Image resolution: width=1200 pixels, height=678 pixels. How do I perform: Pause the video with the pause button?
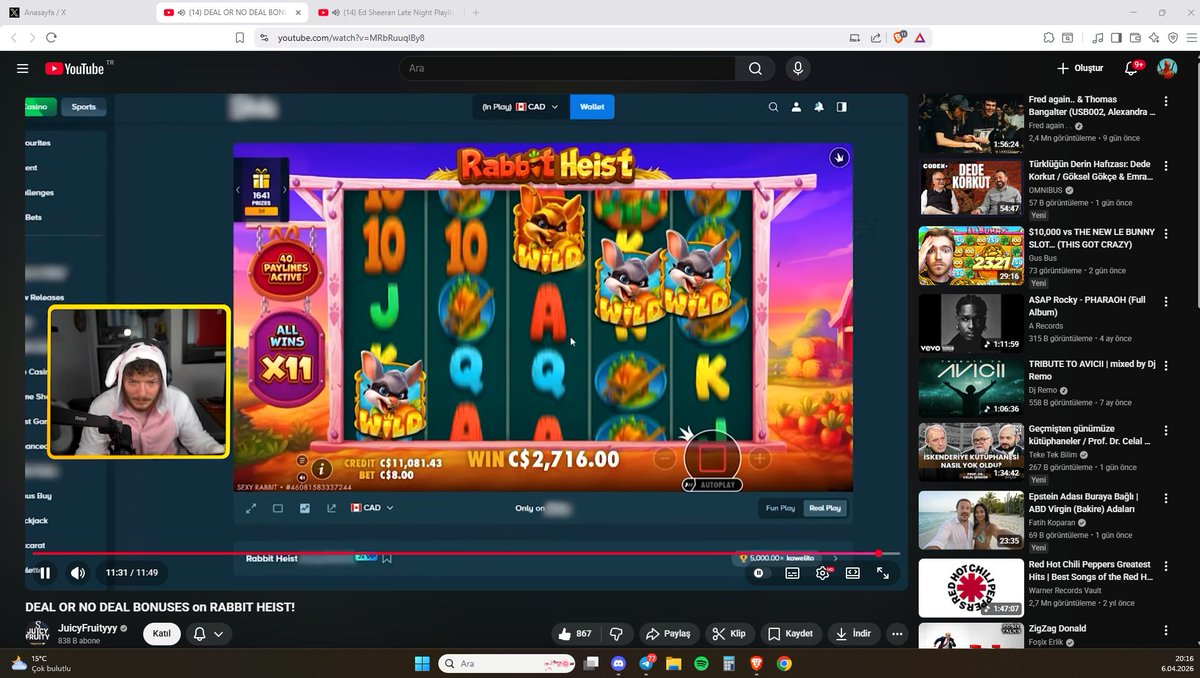tap(45, 573)
